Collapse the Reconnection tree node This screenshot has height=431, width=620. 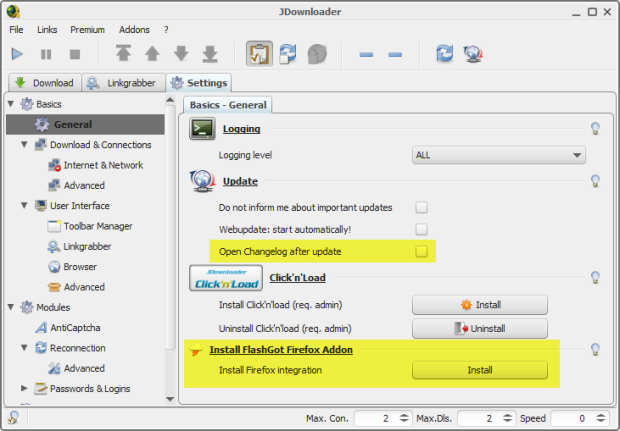pyautogui.click(x=24, y=348)
